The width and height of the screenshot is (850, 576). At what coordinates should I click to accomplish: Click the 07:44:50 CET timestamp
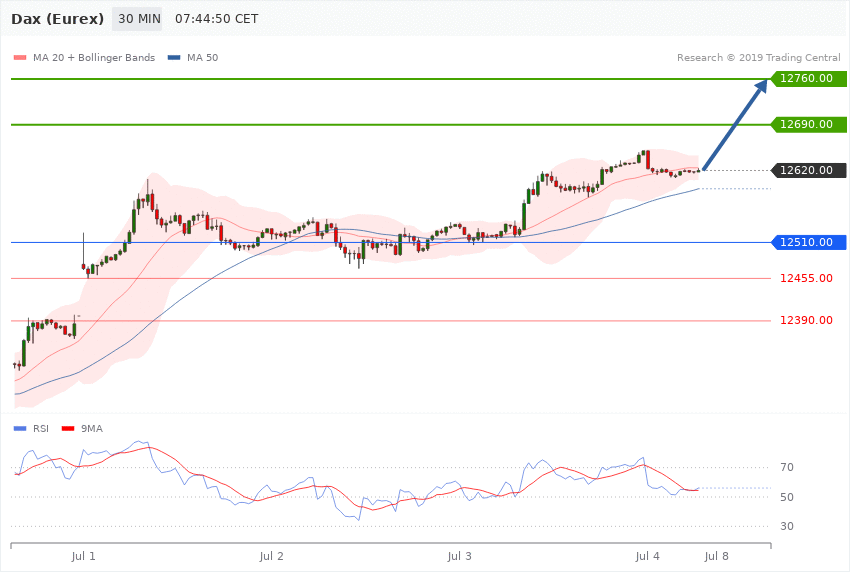[x=216, y=19]
